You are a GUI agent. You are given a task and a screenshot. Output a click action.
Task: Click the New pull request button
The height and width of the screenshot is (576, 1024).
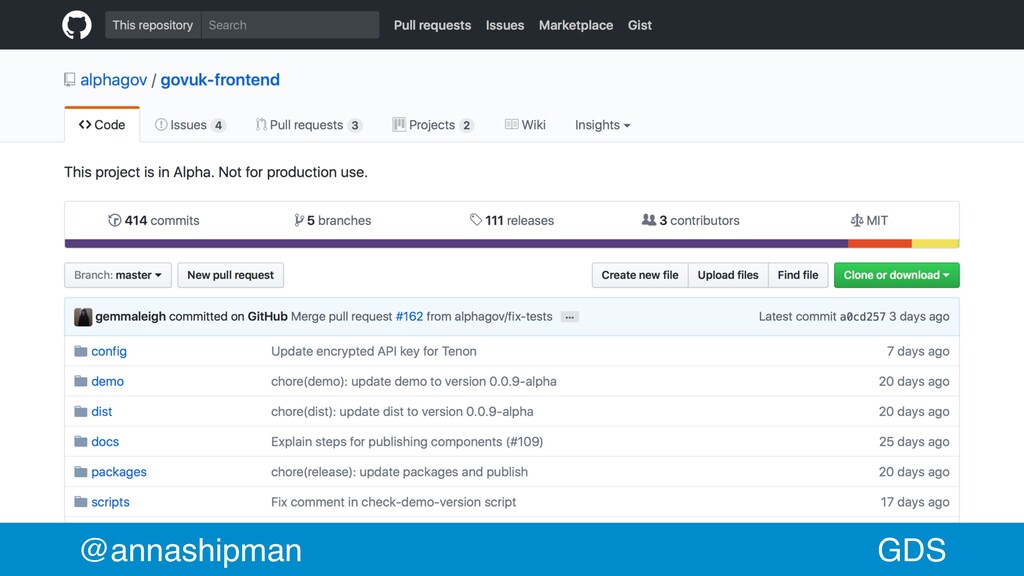[x=231, y=275]
